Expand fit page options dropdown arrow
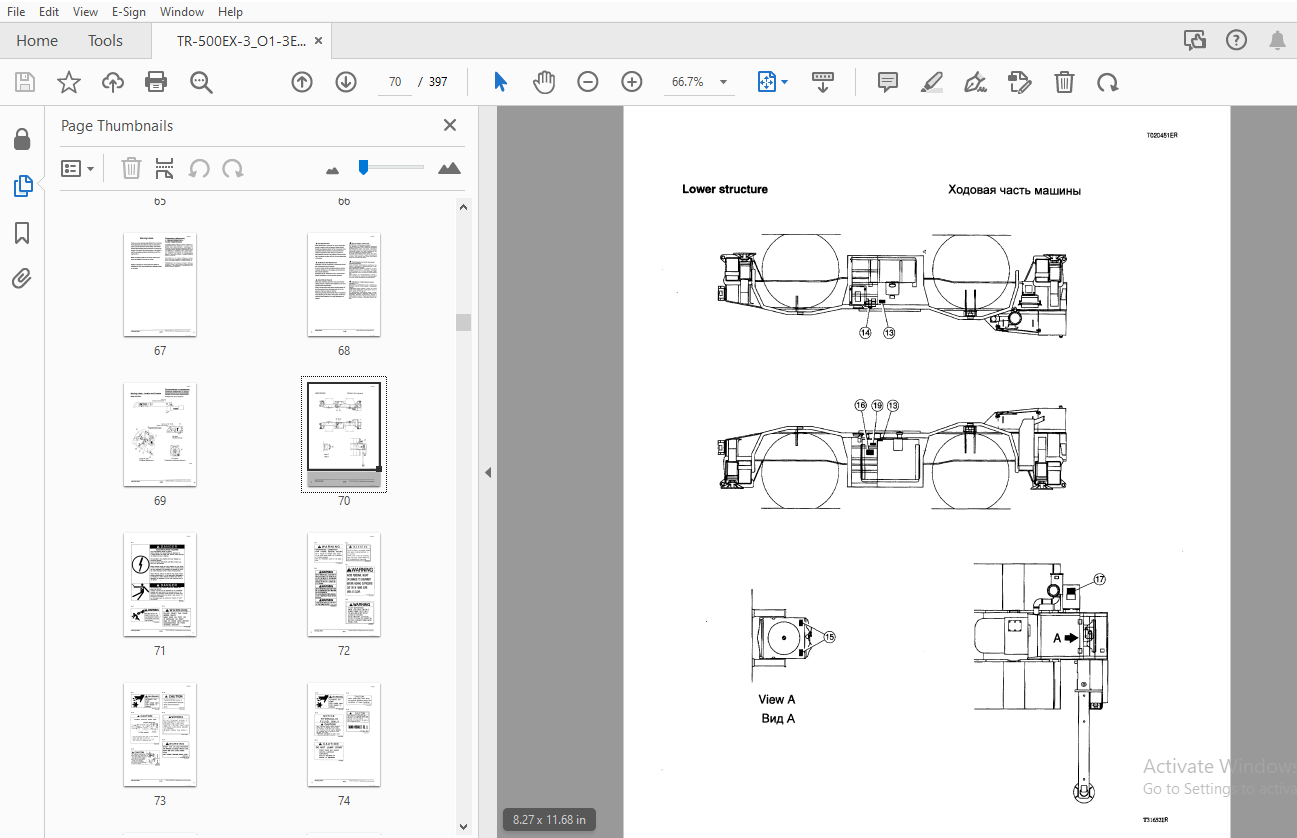 coord(785,82)
